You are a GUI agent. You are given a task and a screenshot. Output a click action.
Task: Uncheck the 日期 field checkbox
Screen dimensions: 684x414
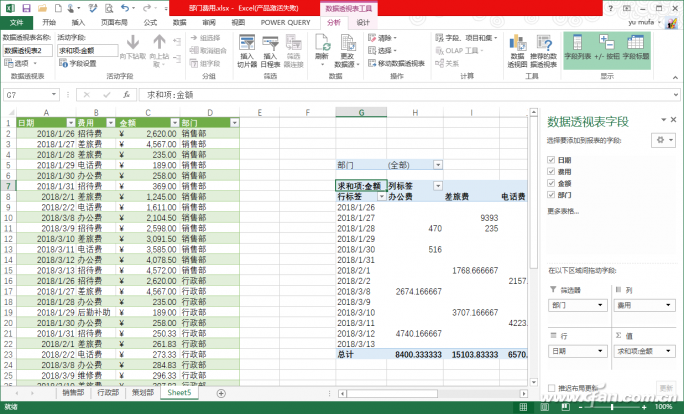click(551, 160)
